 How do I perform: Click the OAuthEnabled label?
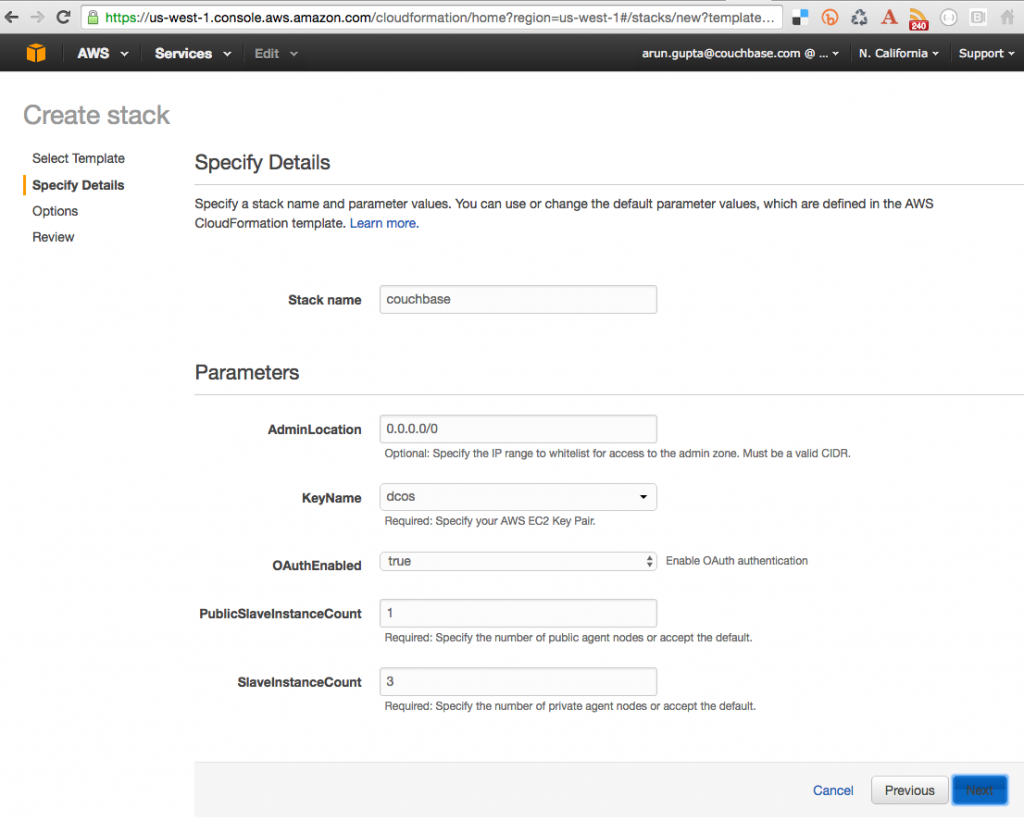coord(317,566)
